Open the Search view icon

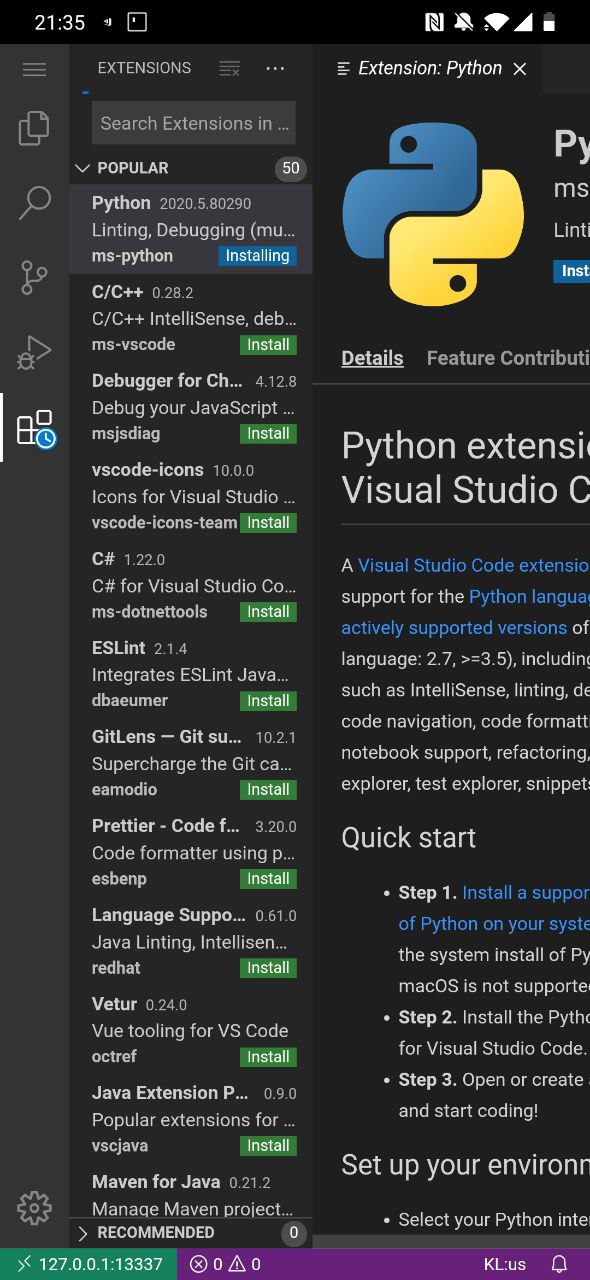[34, 203]
